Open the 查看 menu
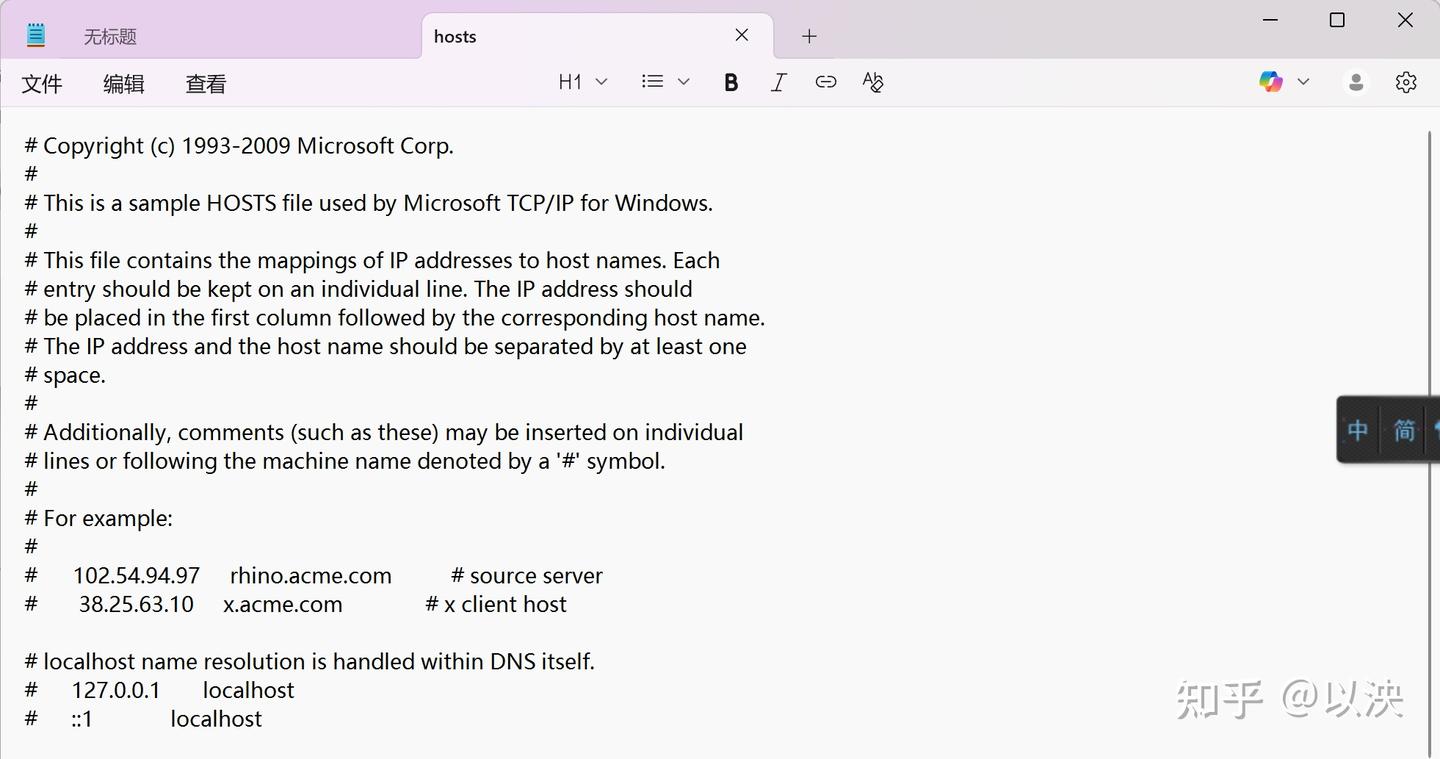This screenshot has height=759, width=1440. click(205, 84)
